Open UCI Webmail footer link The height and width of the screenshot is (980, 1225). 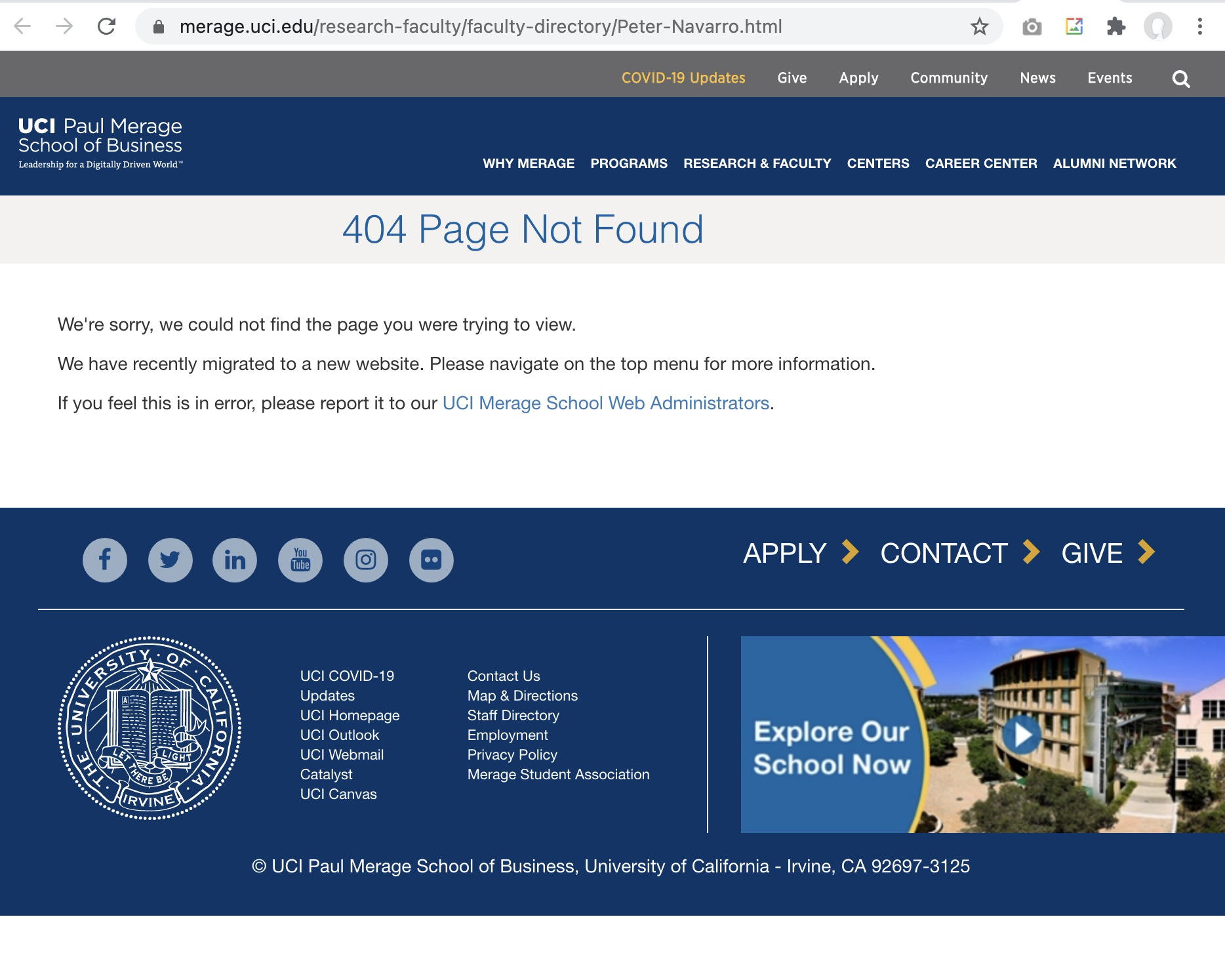click(x=342, y=754)
